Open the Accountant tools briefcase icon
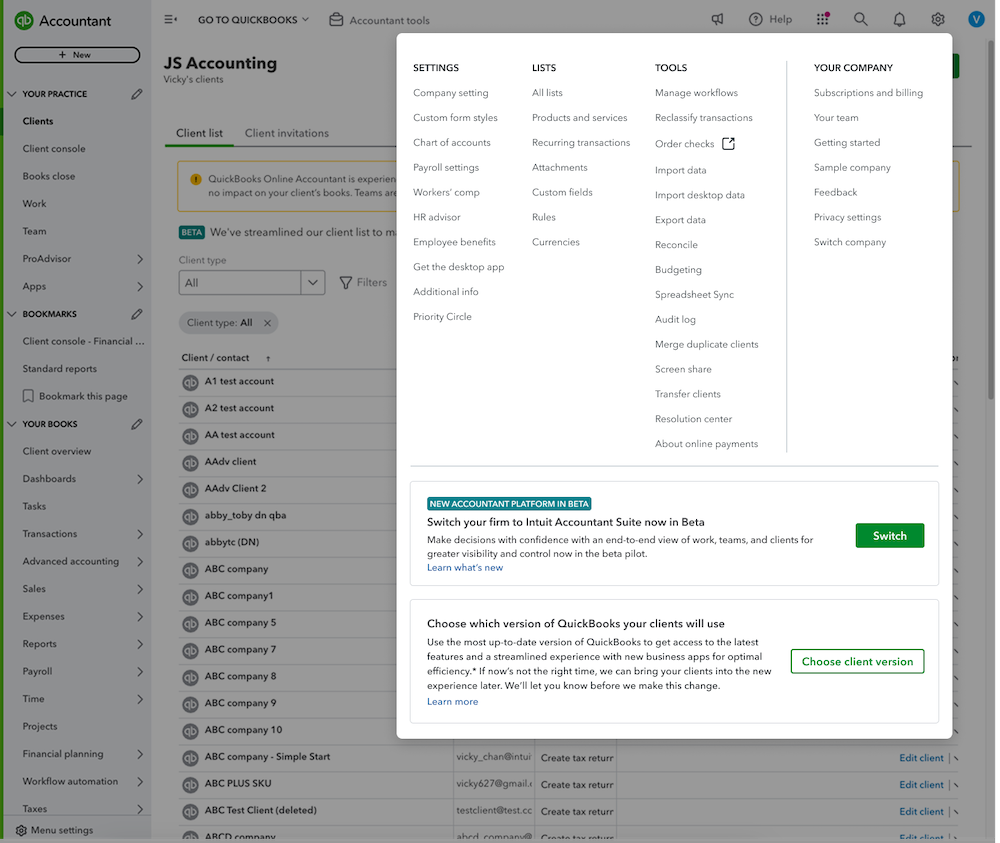1000x843 pixels. 336,19
